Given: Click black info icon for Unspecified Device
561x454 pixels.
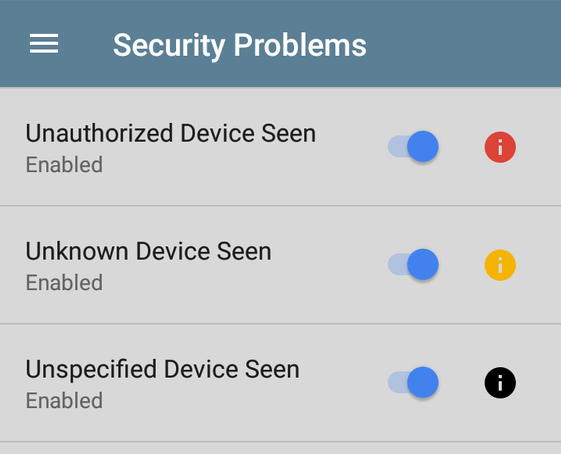Looking at the screenshot, I should [500, 382].
